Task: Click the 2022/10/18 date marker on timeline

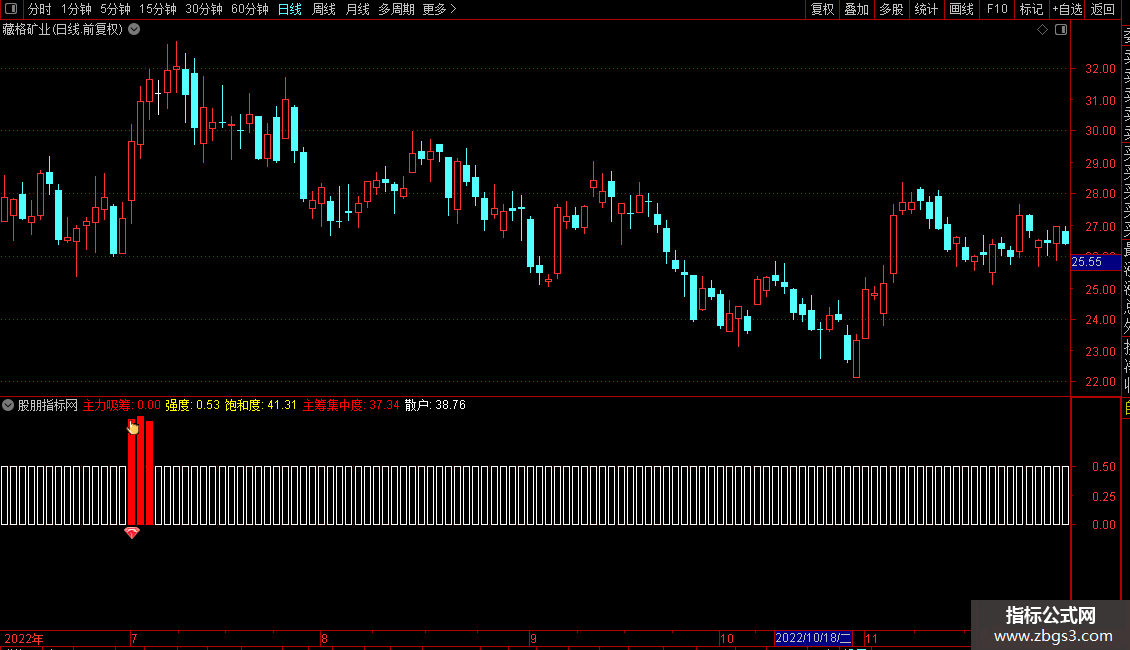Action: 813,638
